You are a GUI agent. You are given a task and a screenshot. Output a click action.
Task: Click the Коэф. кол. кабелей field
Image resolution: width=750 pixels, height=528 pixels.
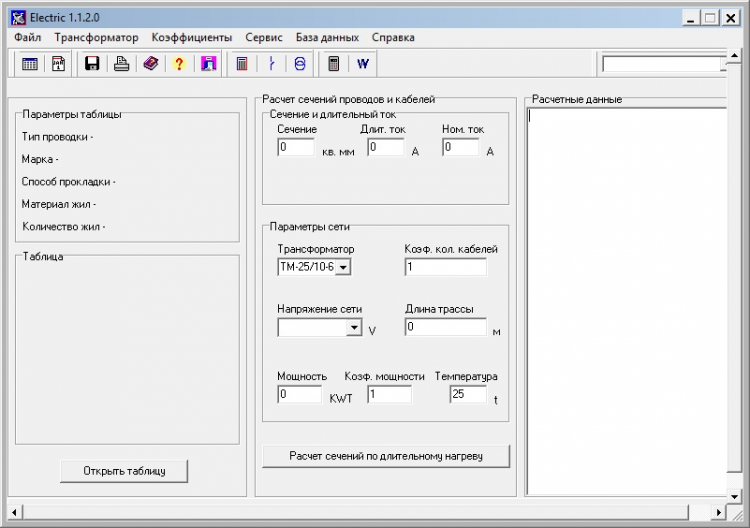446,267
